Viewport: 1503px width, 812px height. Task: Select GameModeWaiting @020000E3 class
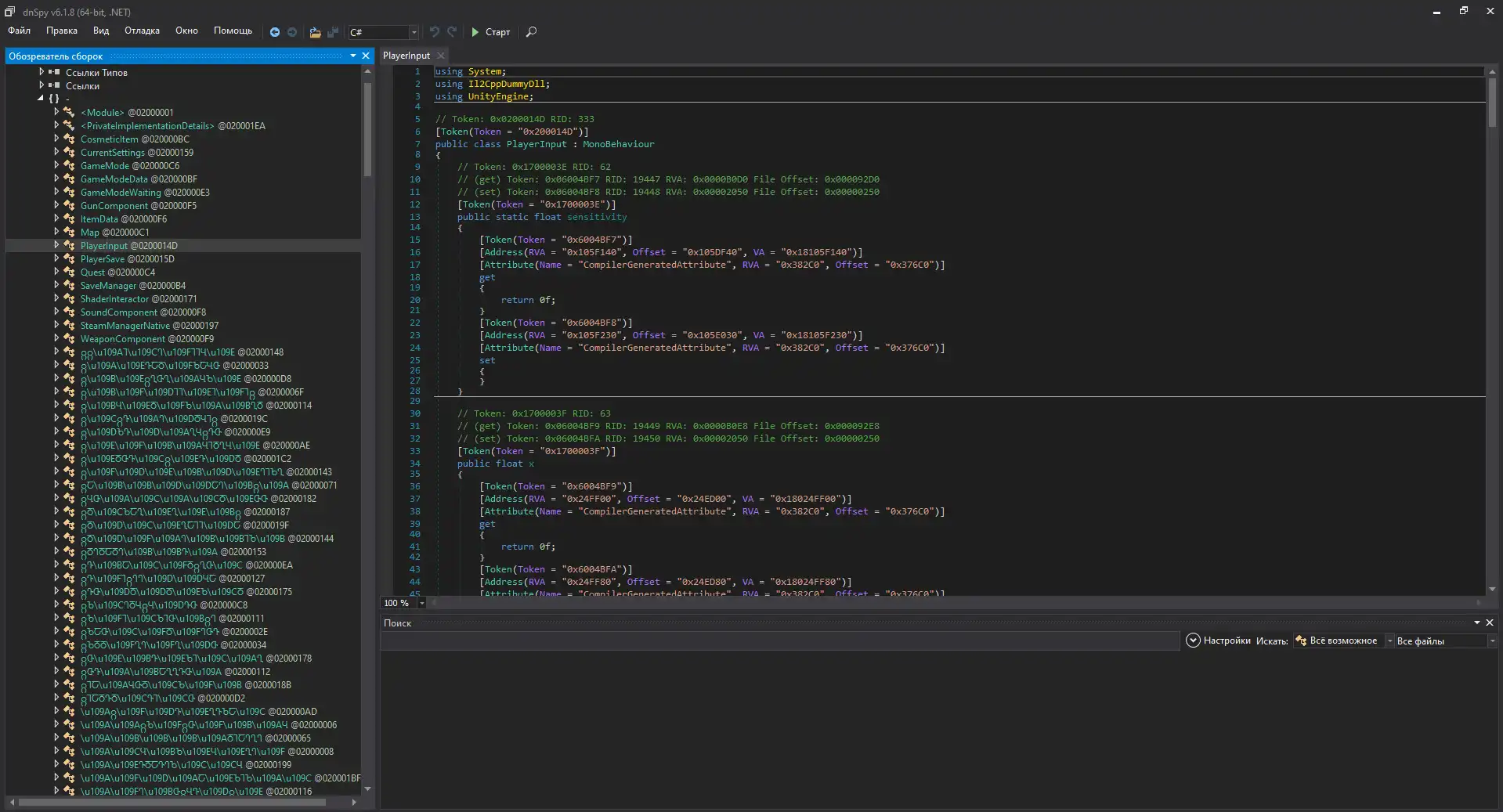(x=145, y=192)
